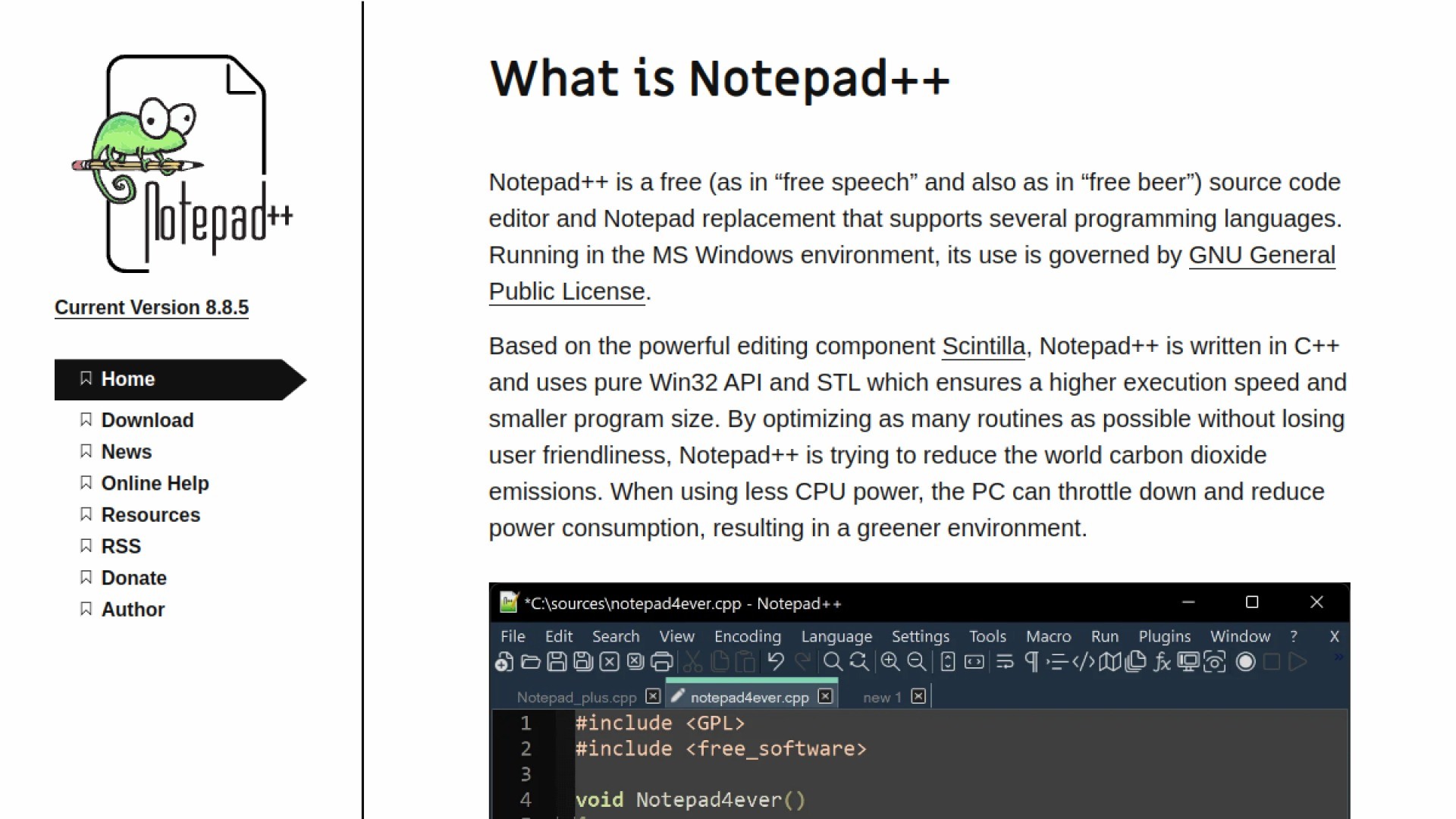The image size is (1456, 819).
Task: Open the Download page from the sidebar
Action: tap(147, 420)
